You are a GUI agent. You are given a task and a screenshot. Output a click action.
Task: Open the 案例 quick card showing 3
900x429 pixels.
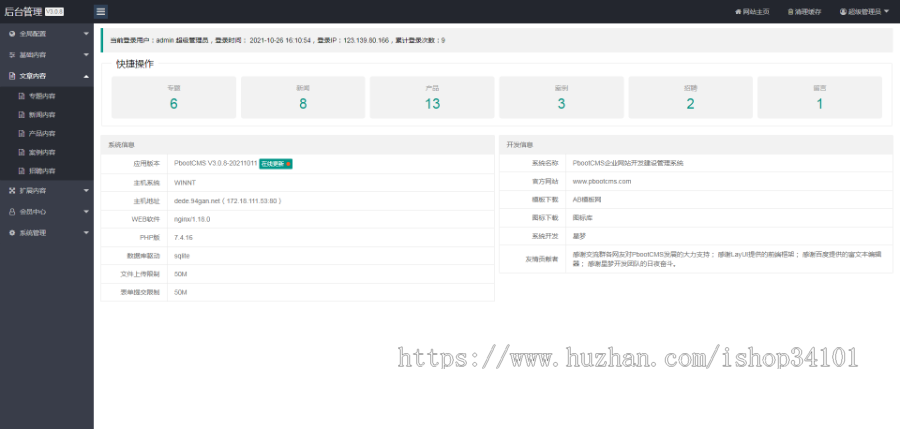[561, 98]
